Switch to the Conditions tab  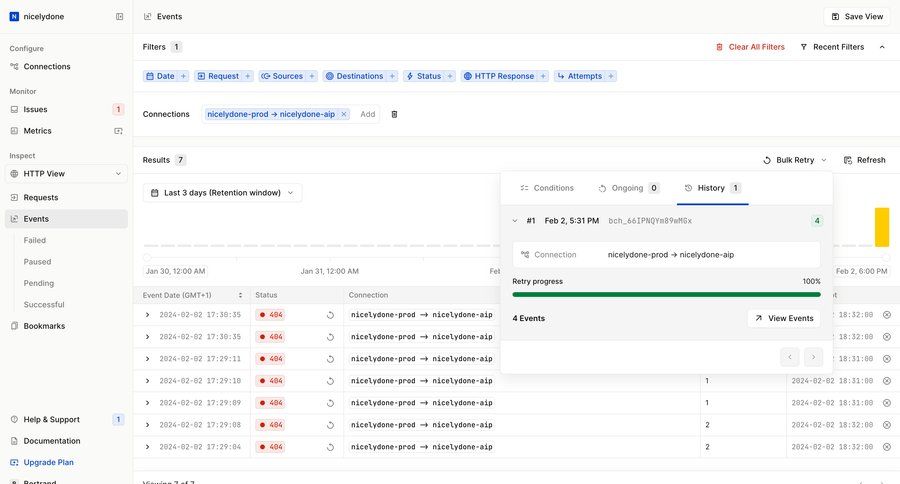click(546, 188)
